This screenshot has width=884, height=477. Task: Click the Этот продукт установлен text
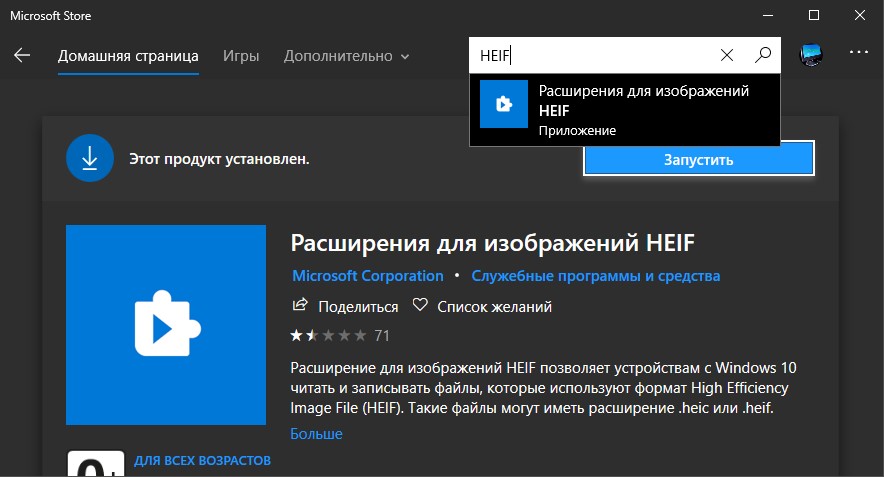click(219, 159)
